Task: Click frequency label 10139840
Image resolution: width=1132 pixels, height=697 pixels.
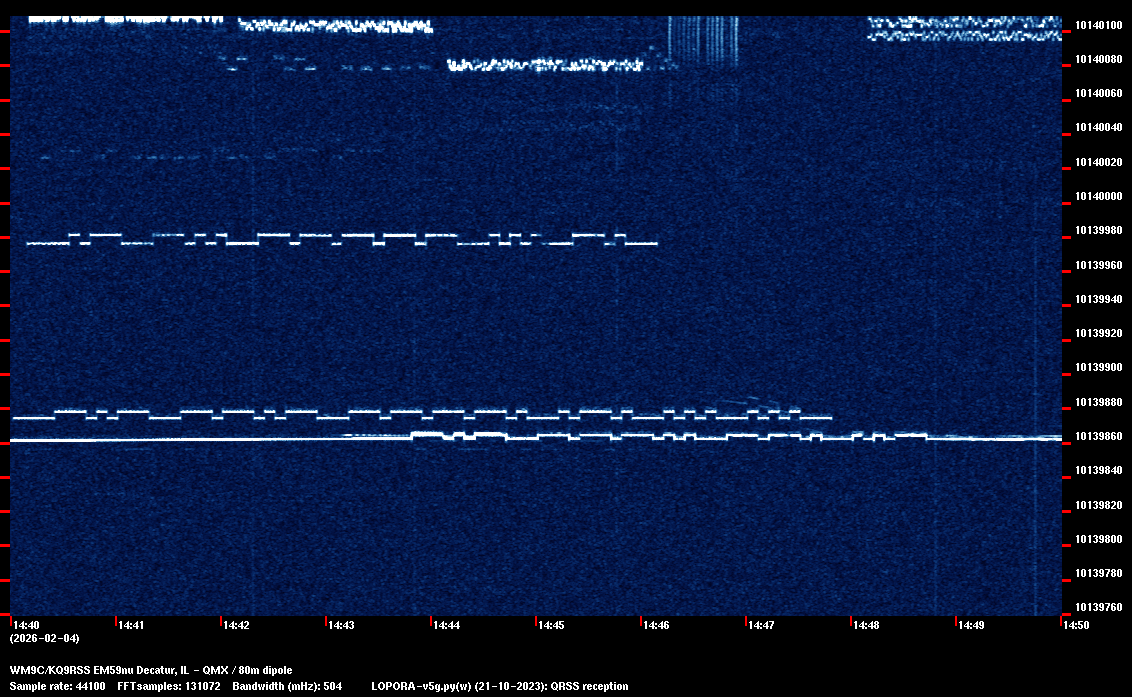Action: (x=1099, y=470)
